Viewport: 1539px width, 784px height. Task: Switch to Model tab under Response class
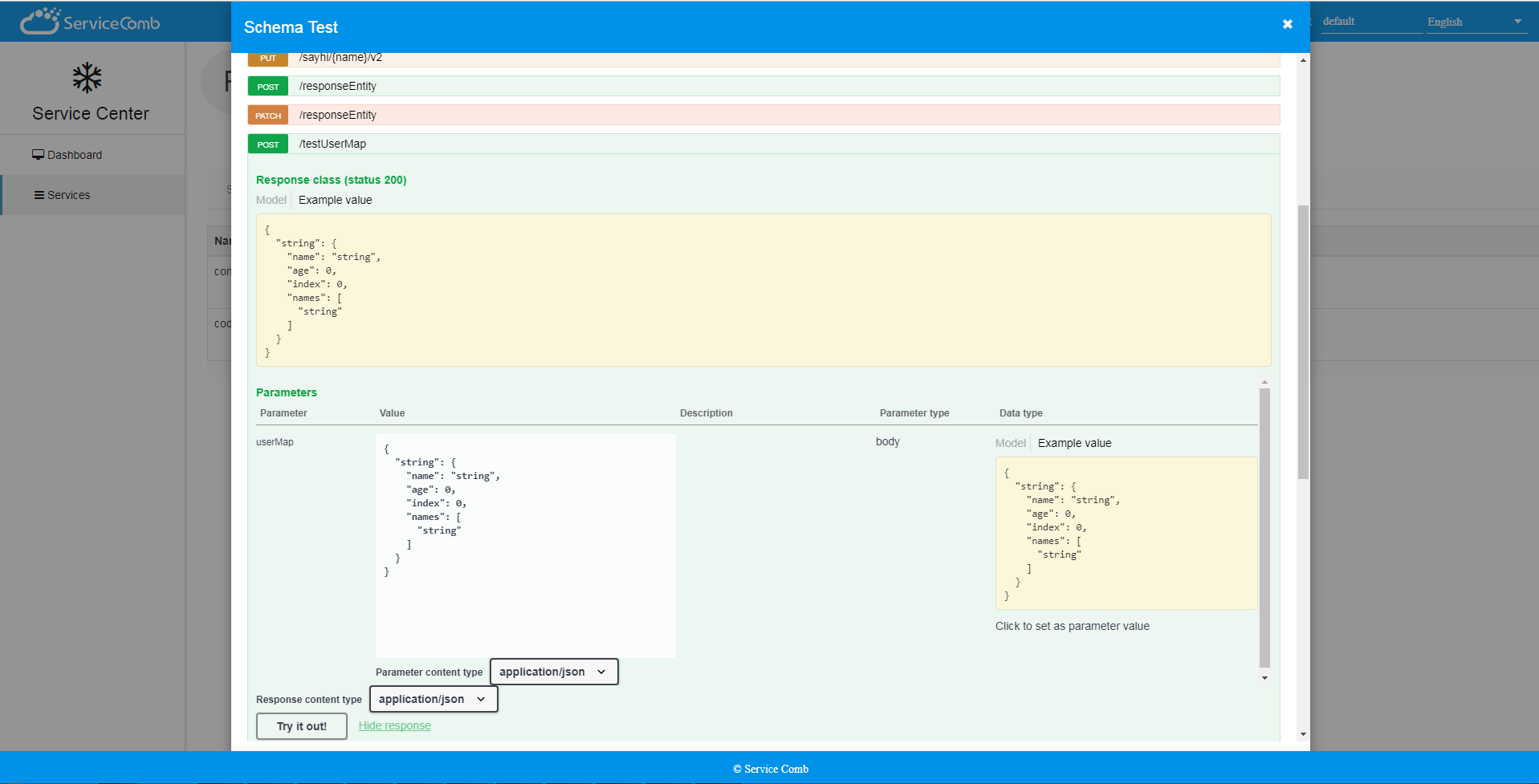pos(271,200)
